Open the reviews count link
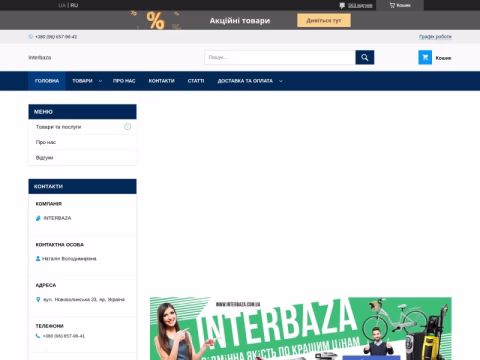The height and width of the screenshot is (360, 480). click(x=360, y=5)
